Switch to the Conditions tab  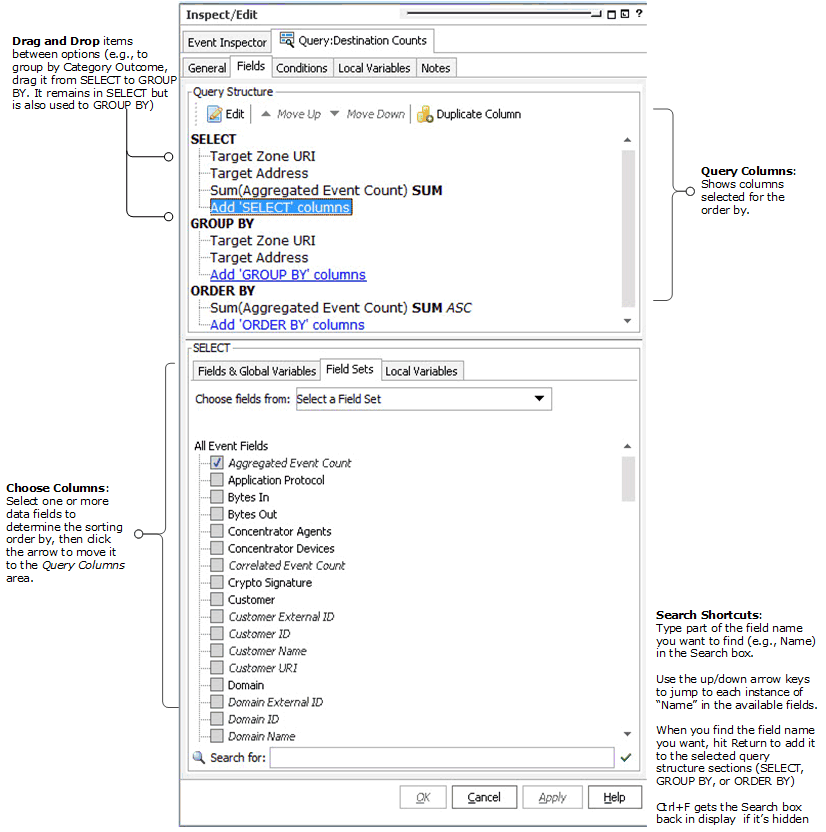point(301,68)
